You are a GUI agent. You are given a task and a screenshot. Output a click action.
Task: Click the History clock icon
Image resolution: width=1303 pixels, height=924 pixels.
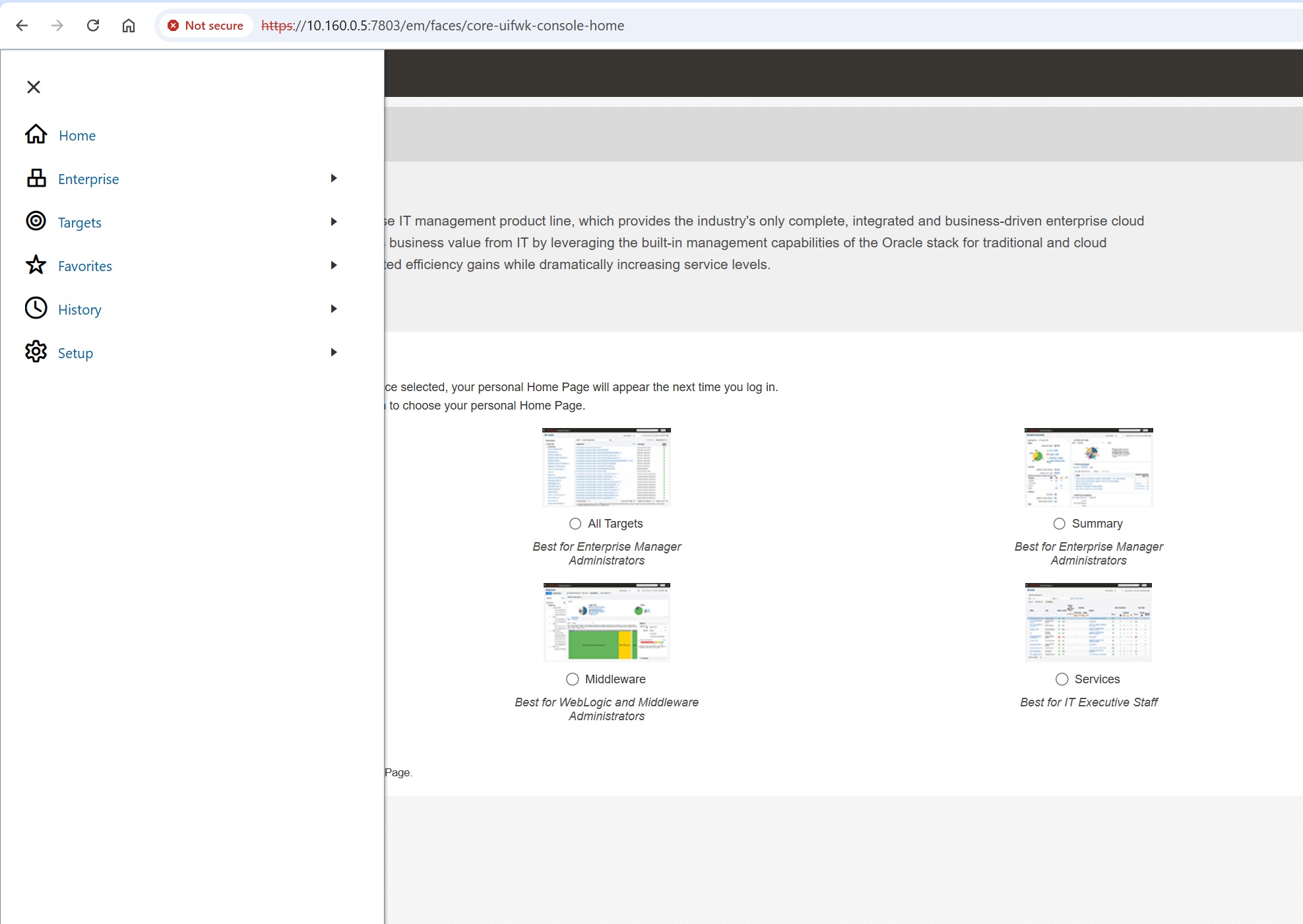coord(36,308)
